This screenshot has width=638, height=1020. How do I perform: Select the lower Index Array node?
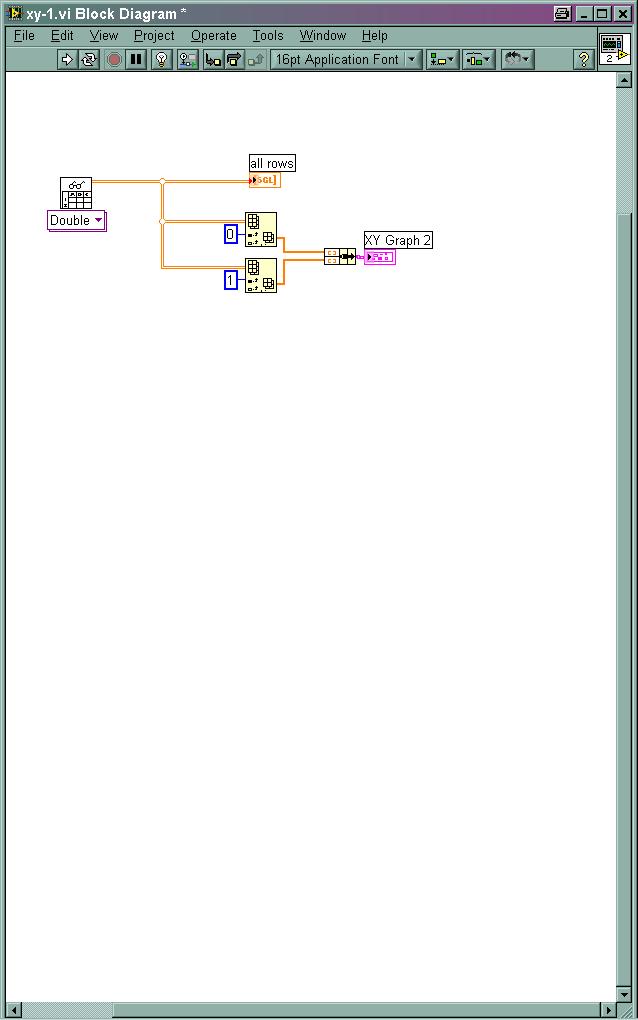tap(261, 275)
